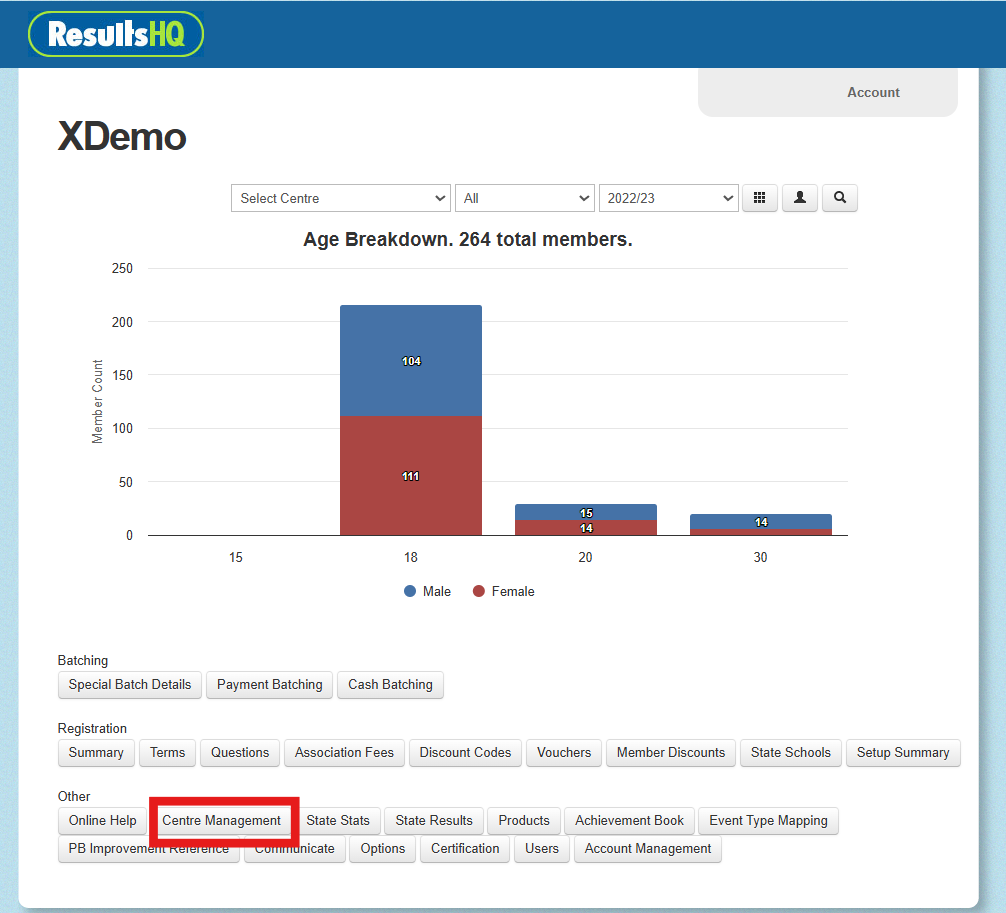Open the registration Summary button
This screenshot has height=913, width=1006.
(96, 753)
